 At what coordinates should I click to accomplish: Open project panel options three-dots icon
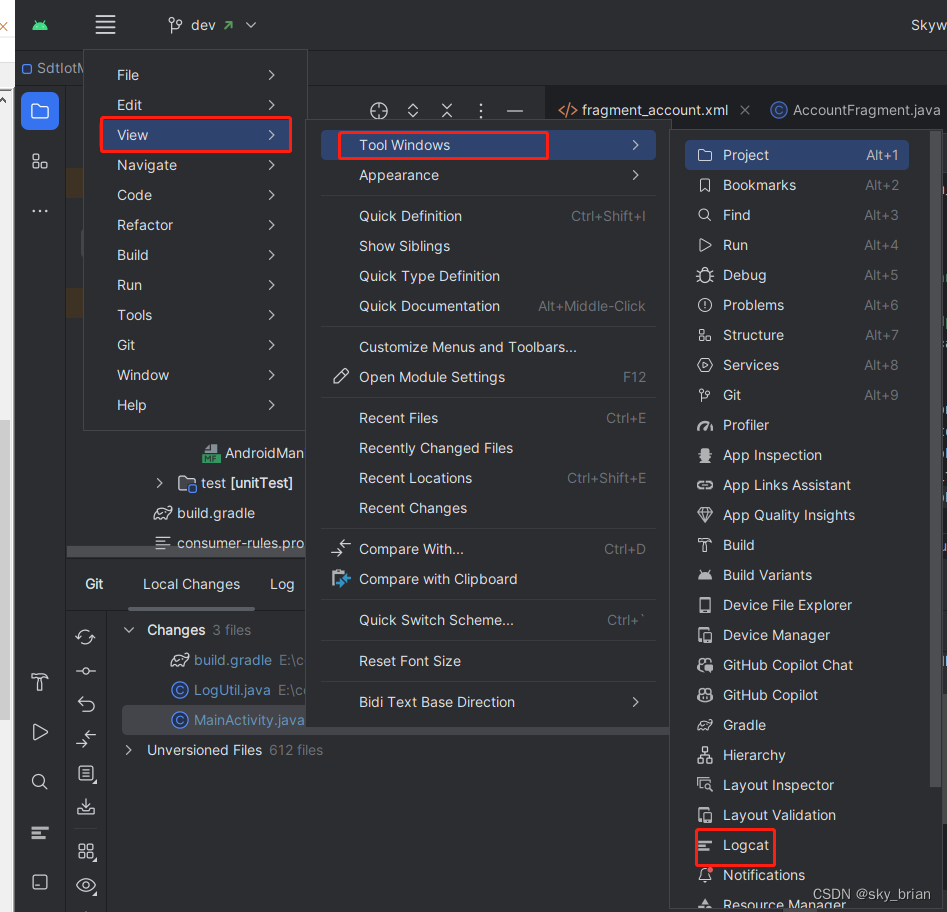click(481, 111)
